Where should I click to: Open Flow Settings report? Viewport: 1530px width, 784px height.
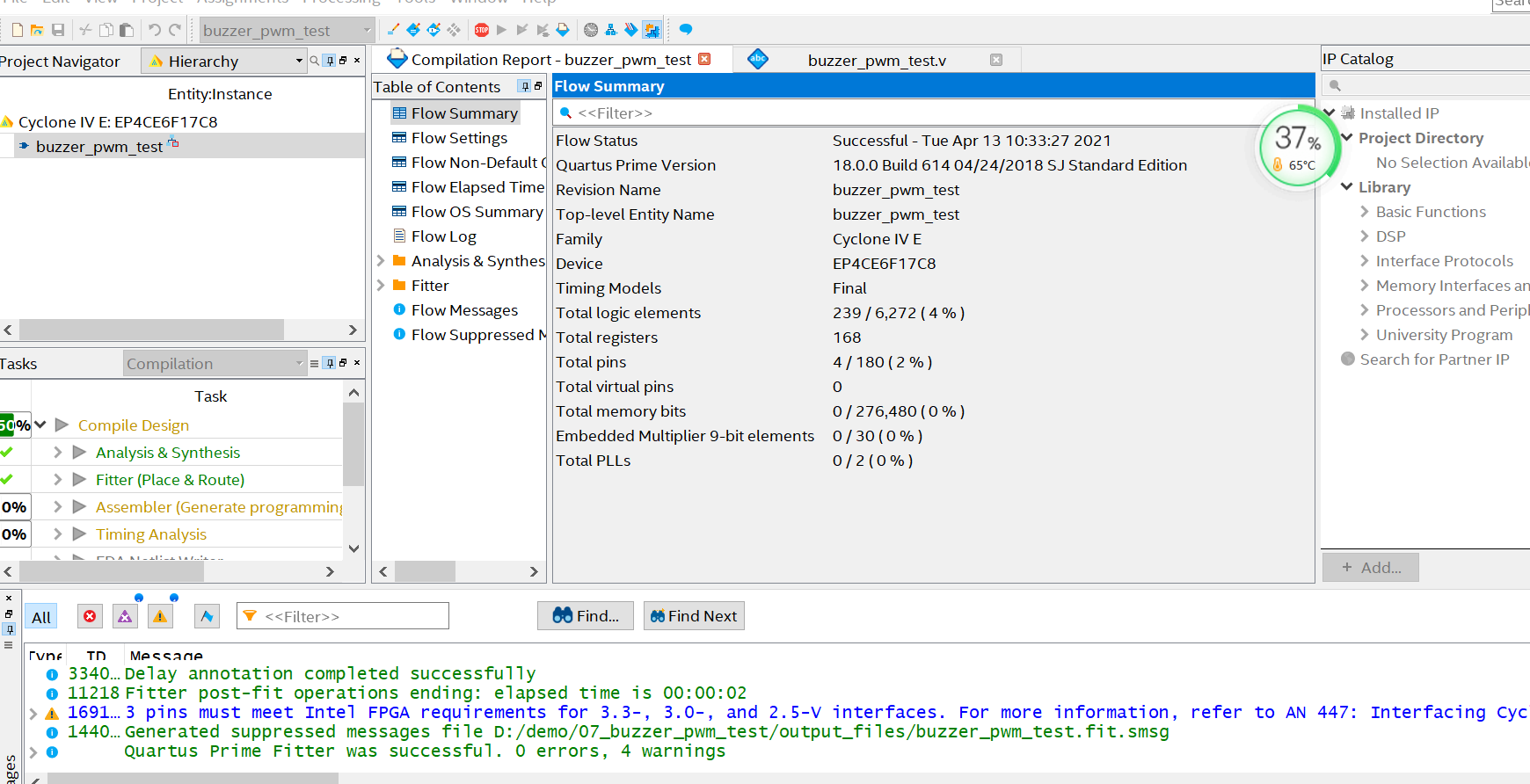[459, 138]
